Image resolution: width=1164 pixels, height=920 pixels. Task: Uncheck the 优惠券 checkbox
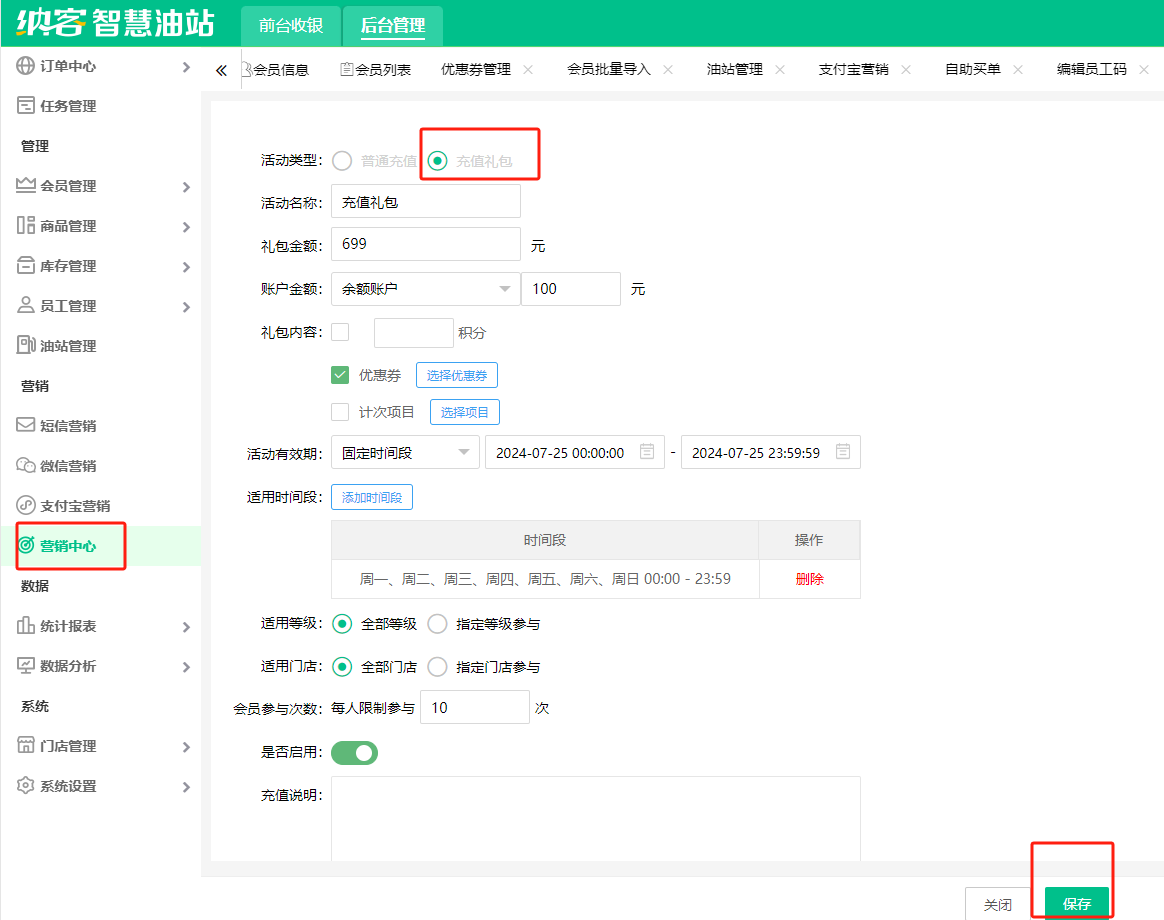pos(340,375)
